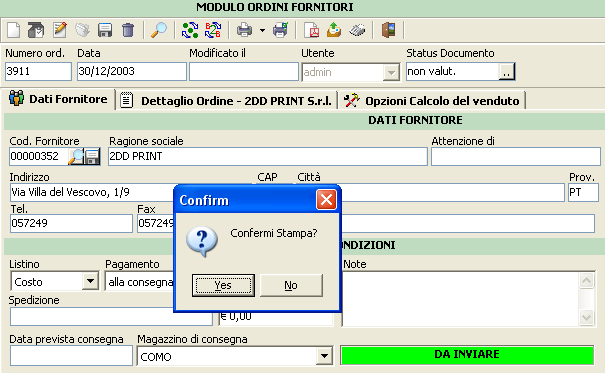Click the Prov. field PT

point(583,192)
